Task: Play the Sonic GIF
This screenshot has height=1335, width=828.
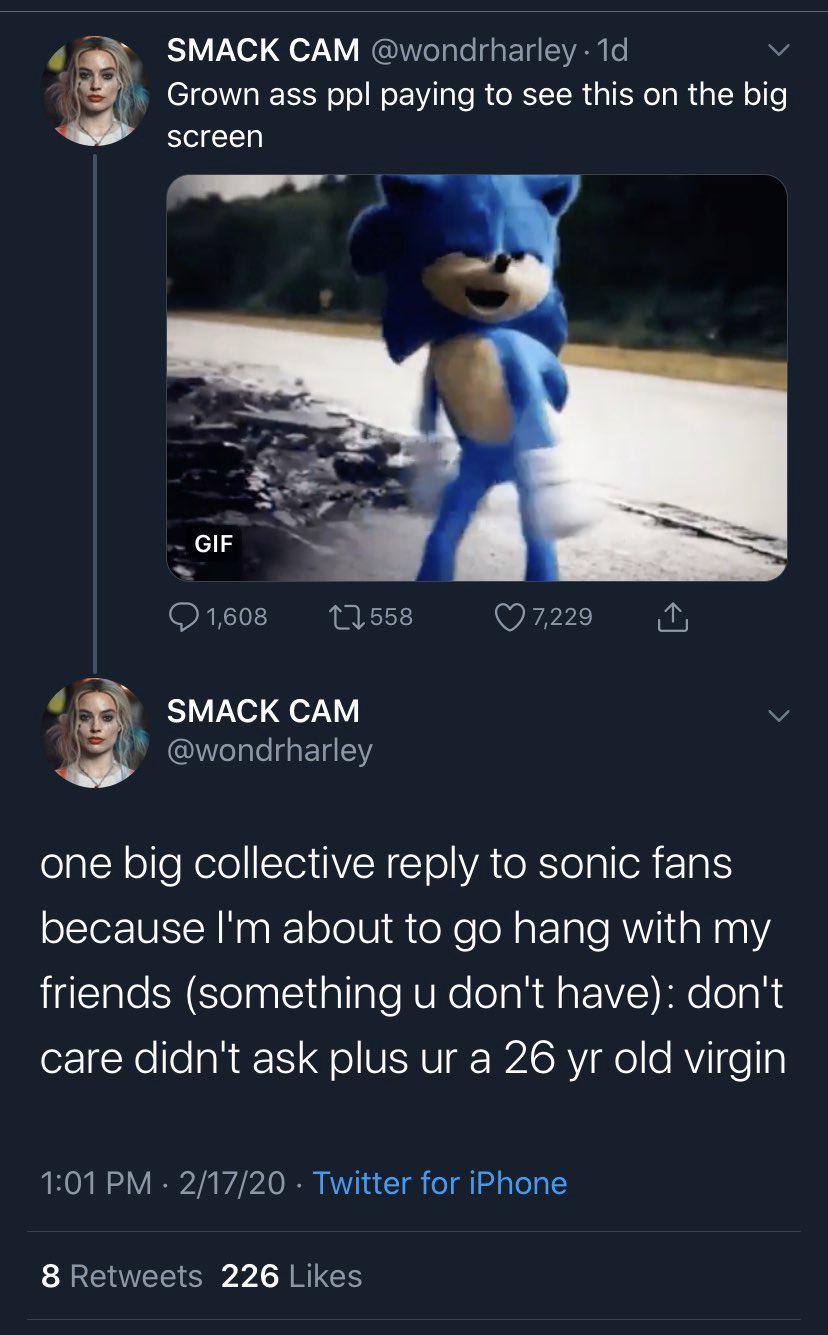Action: (x=476, y=377)
